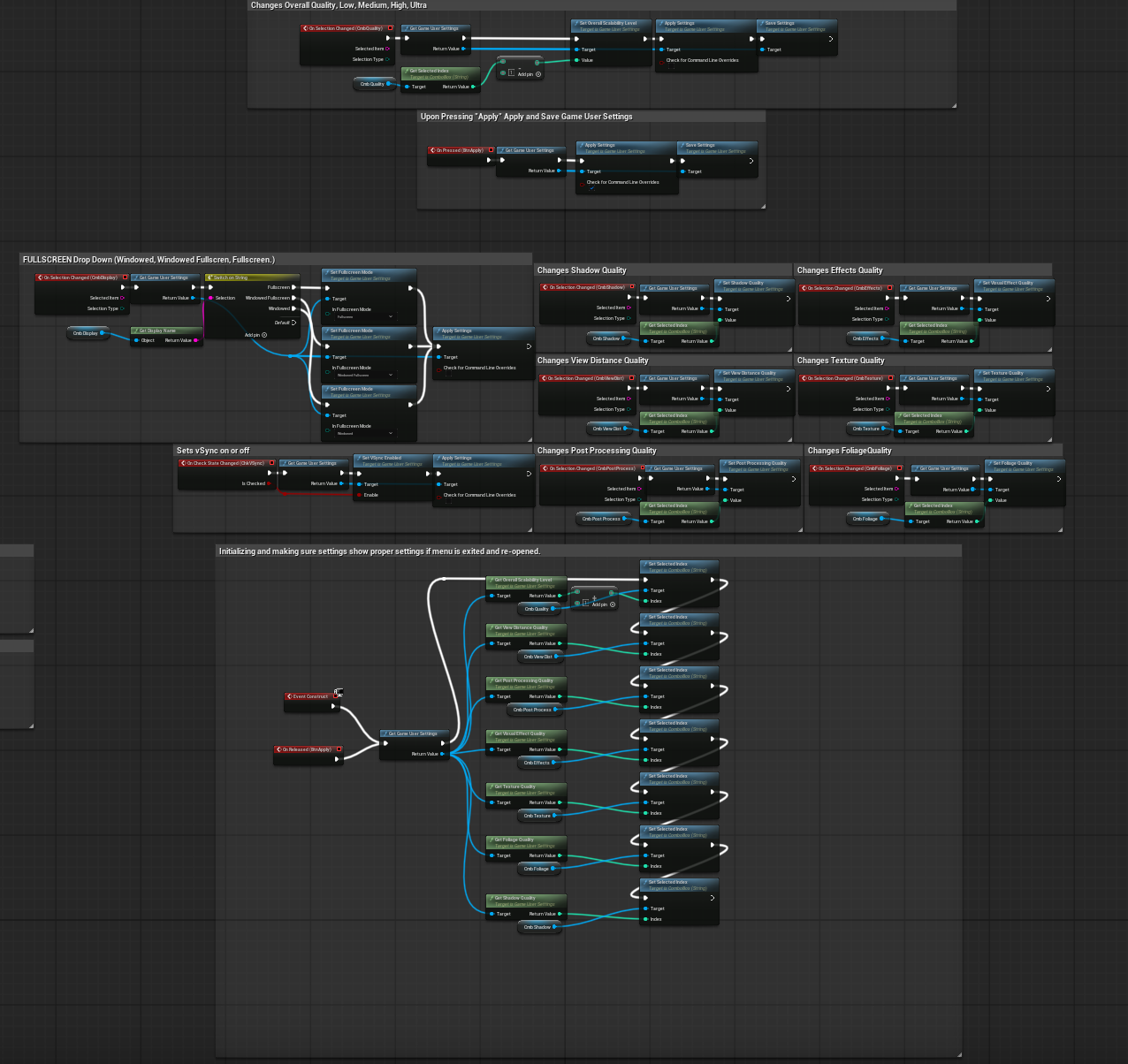
Task: Click delegate pin on On Pressed (BtnApply) event
Action: 492,150
